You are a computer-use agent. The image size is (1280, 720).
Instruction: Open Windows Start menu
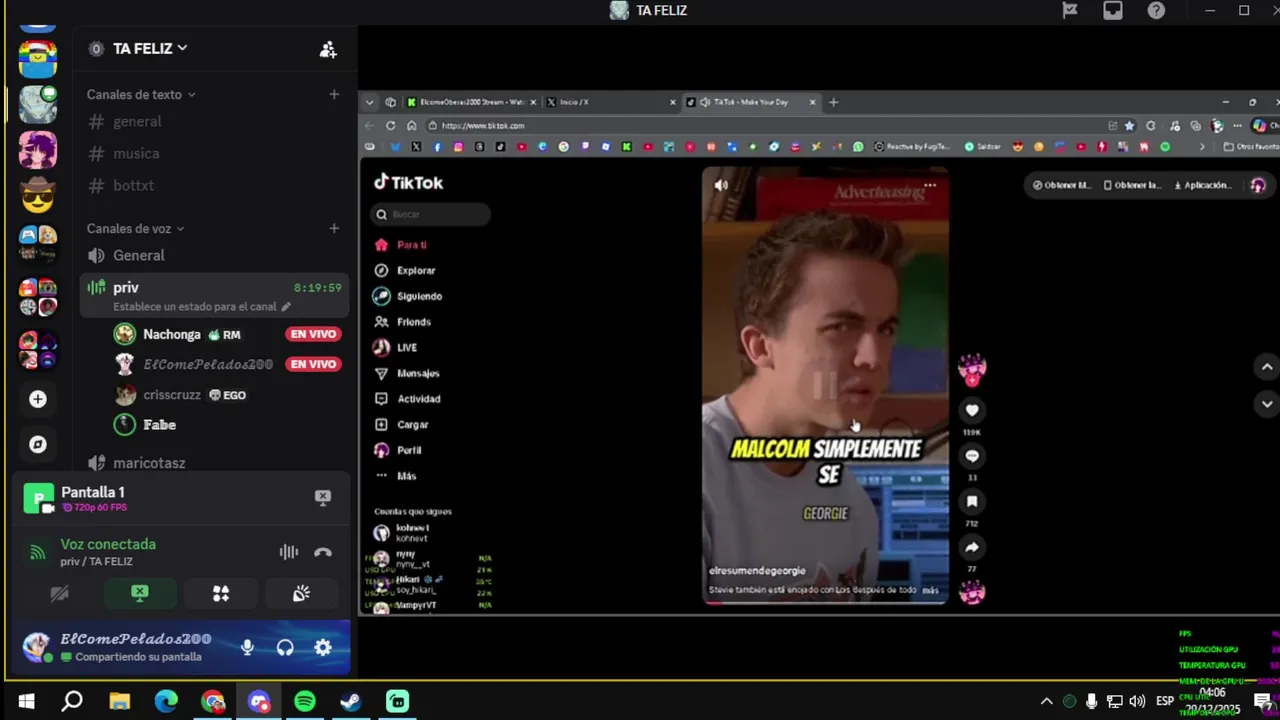pyautogui.click(x=26, y=701)
